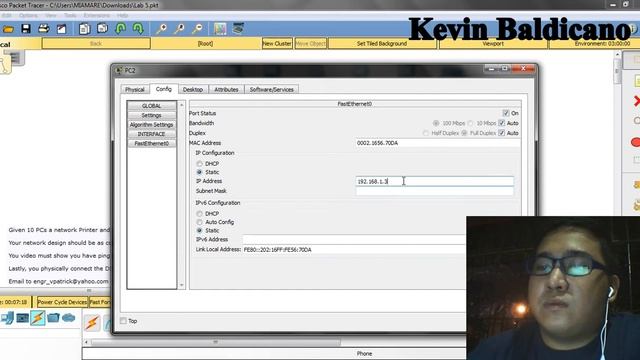Click the IPv6 Address input field
This screenshot has height=360, width=640.
pyautogui.click(x=354, y=240)
